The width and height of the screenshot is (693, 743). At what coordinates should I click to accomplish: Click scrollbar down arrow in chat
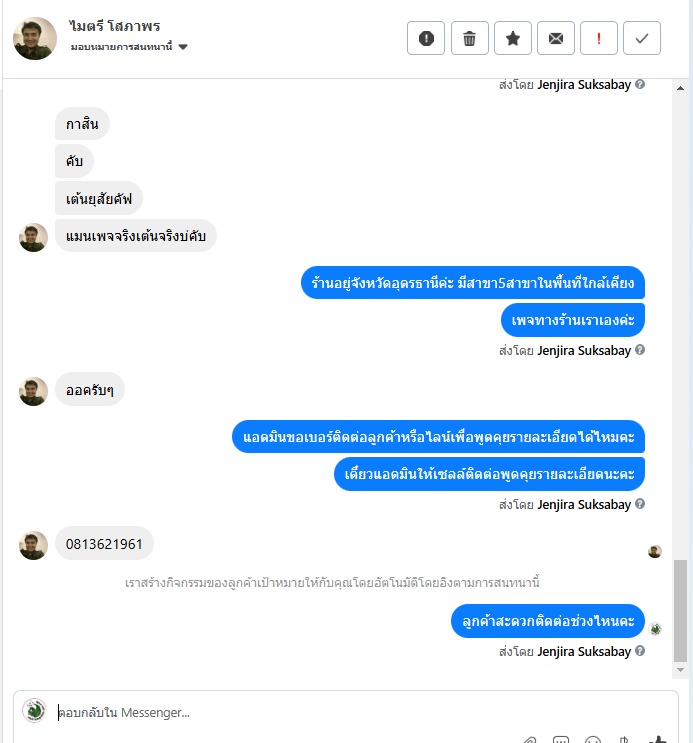click(680, 670)
